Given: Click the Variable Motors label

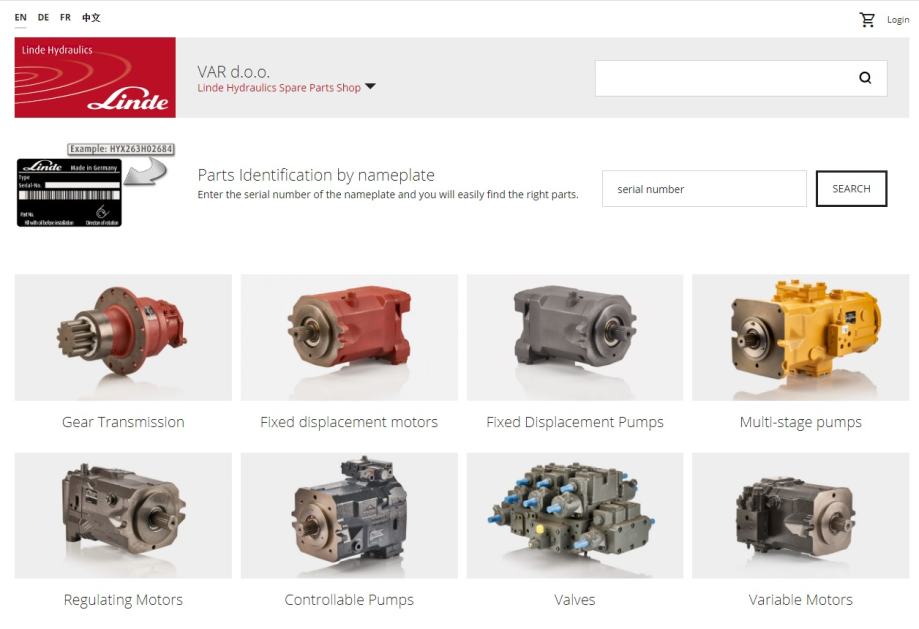Looking at the screenshot, I should tap(801, 600).
